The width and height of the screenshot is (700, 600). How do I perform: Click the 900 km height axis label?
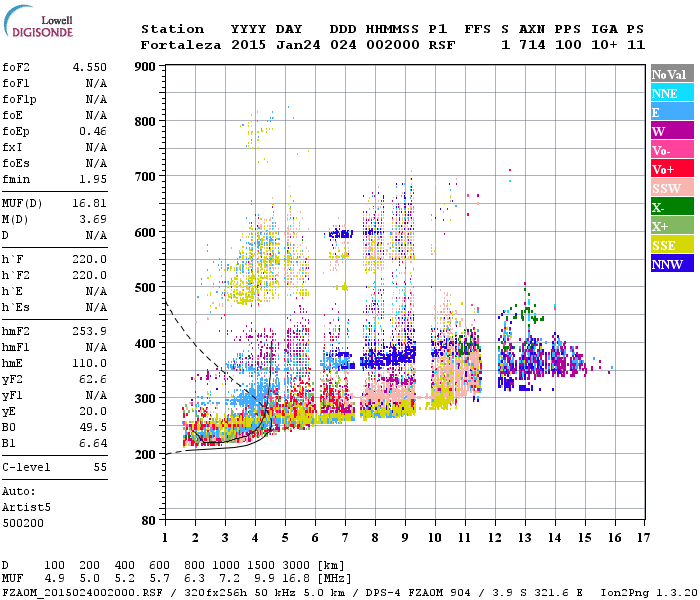pos(146,67)
